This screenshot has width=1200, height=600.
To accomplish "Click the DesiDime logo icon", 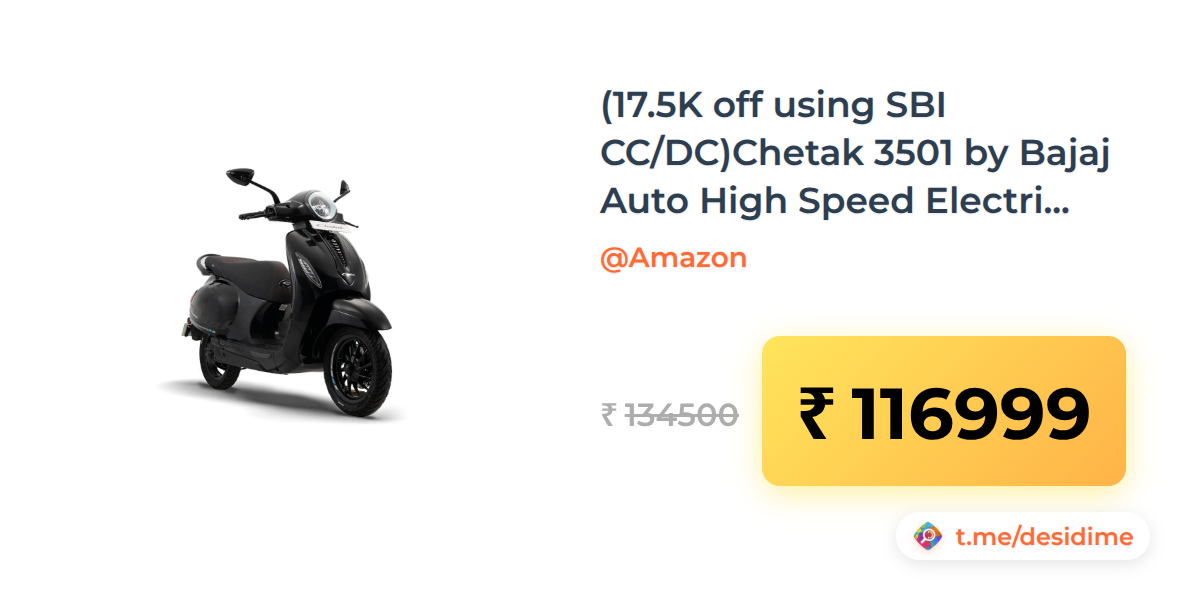I will (x=929, y=537).
